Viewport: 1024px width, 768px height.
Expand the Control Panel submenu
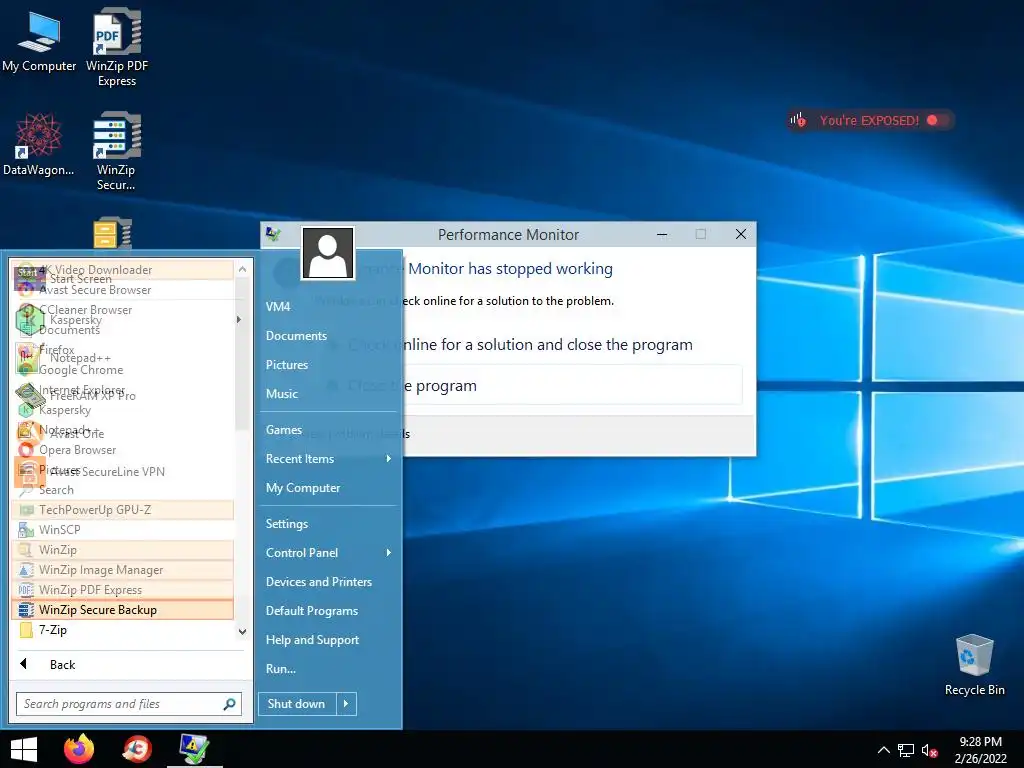[x=329, y=552]
